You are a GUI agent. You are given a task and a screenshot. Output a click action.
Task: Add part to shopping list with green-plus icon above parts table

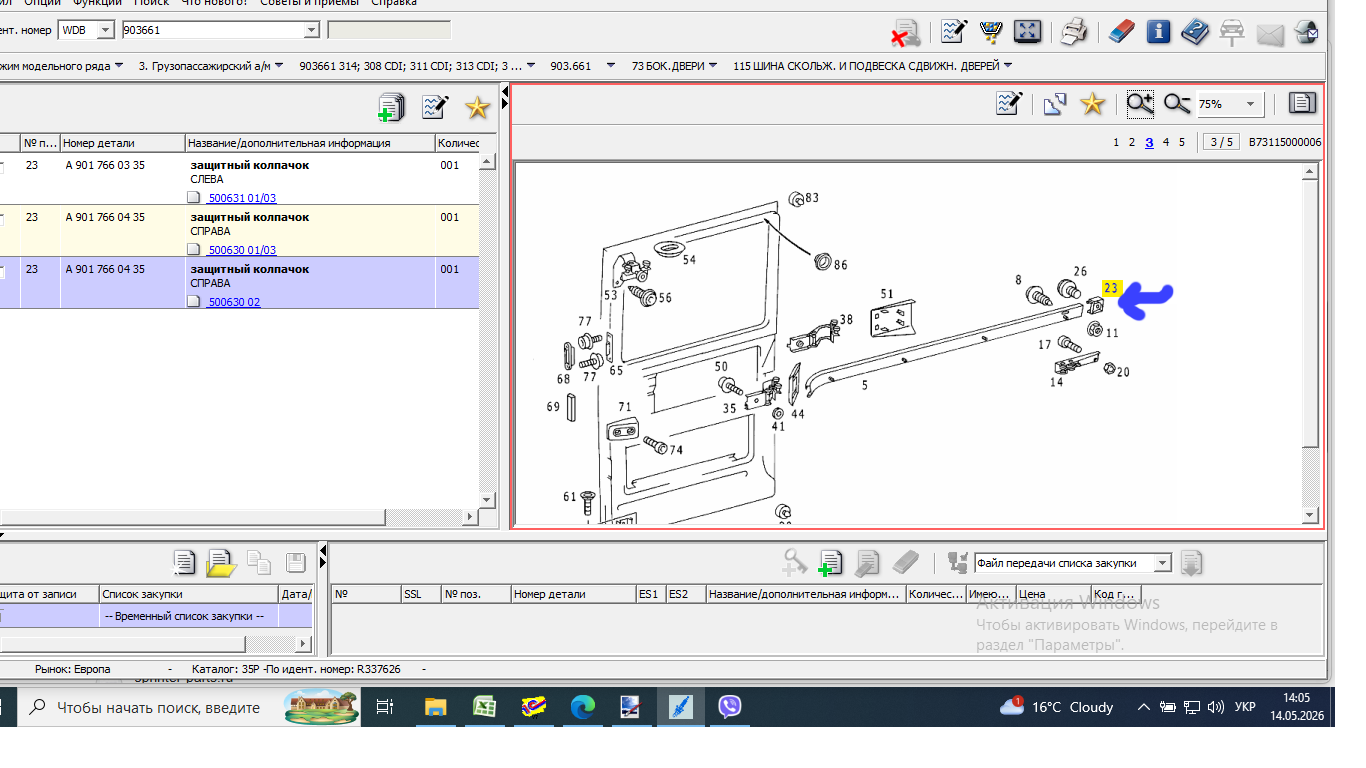391,107
